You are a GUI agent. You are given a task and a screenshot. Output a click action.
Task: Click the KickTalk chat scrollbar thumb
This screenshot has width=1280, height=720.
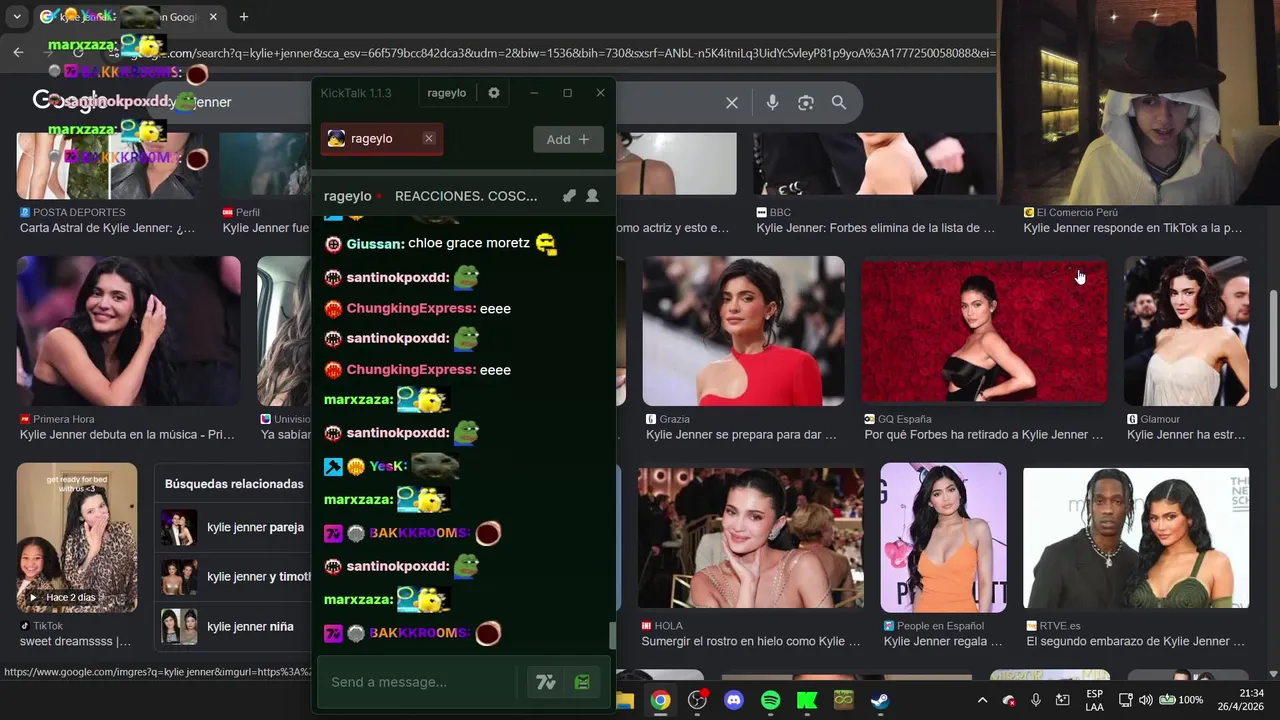[612, 635]
